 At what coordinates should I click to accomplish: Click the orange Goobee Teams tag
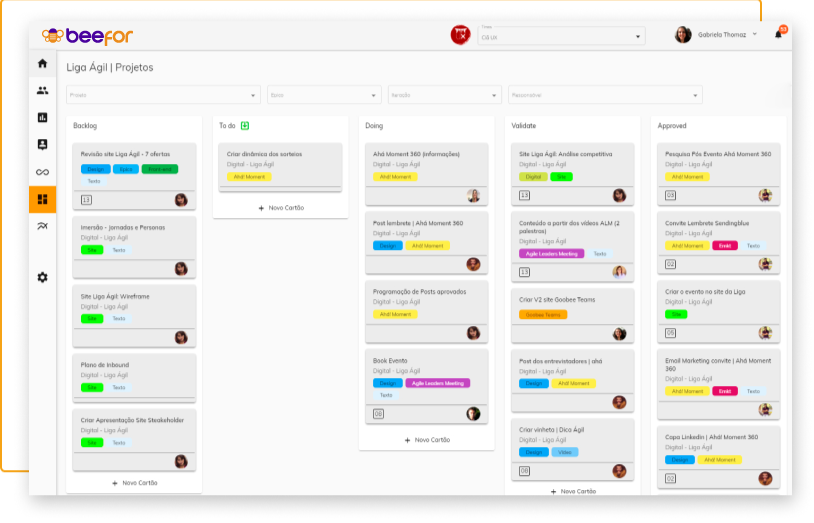(x=543, y=315)
